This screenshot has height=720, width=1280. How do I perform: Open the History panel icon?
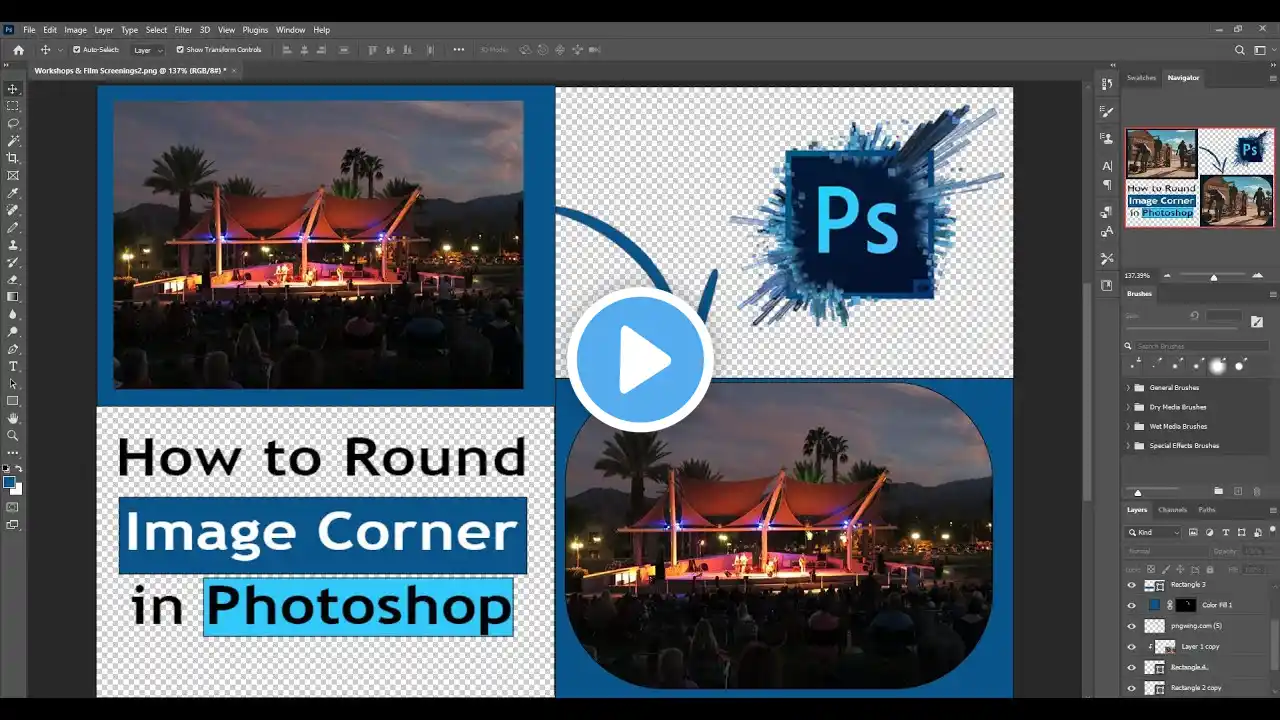coord(1107,85)
